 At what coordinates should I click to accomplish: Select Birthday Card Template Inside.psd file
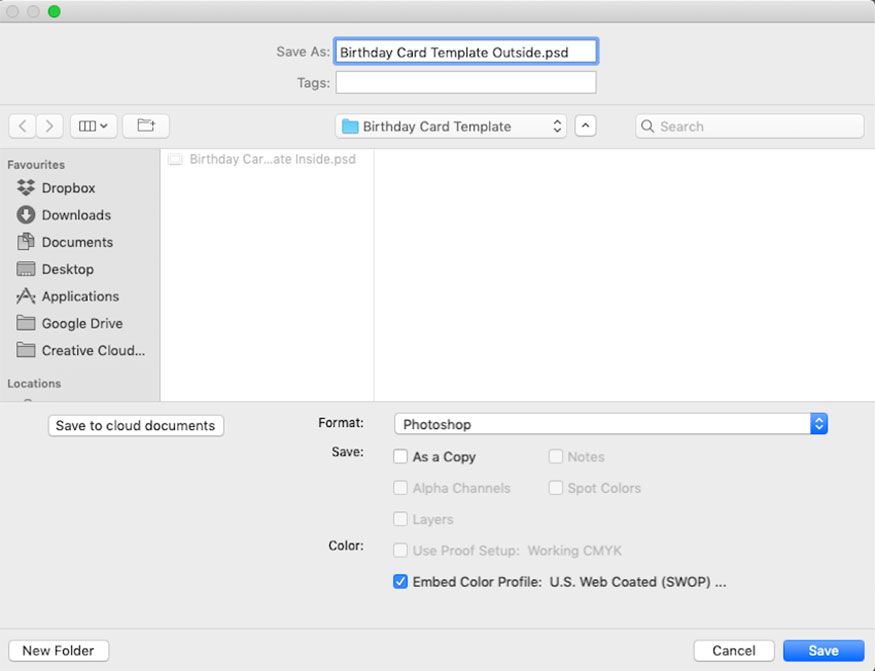click(x=267, y=159)
